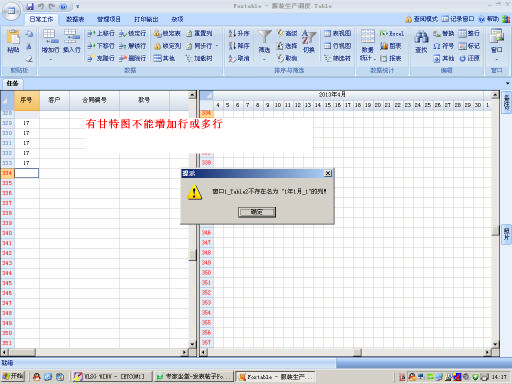Click the 查找 binoculars find icon

point(421,37)
